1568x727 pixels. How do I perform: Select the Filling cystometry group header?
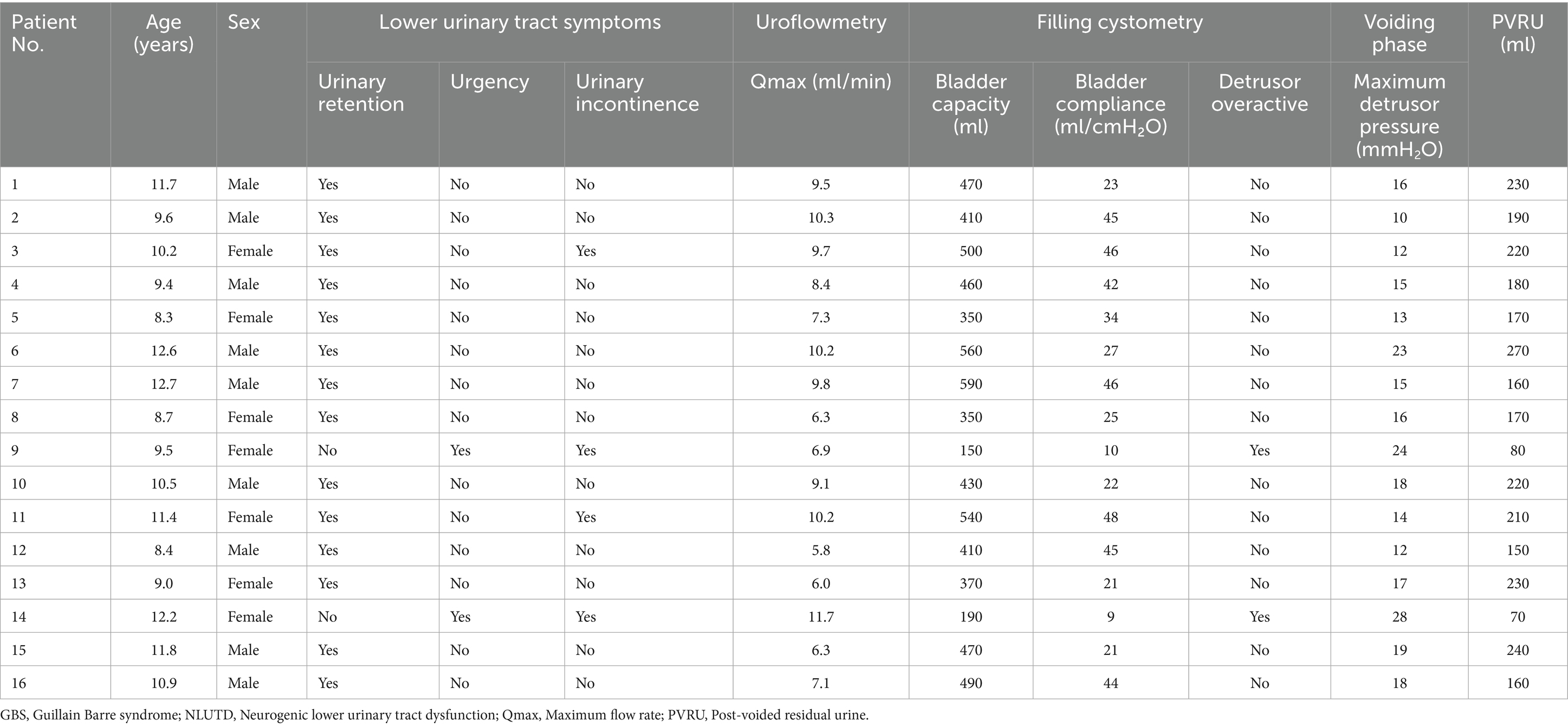click(1119, 23)
